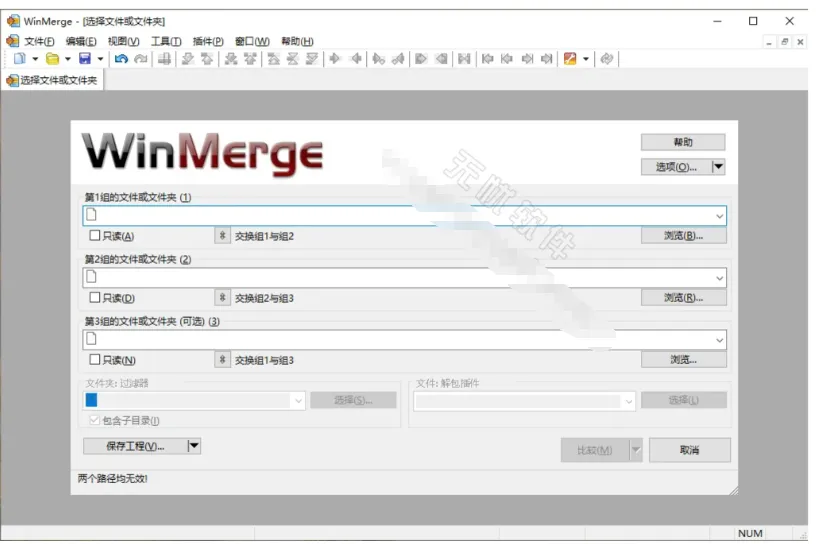Click the Refresh toolbar icon
831x544 pixels.
pyautogui.click(x=607, y=58)
